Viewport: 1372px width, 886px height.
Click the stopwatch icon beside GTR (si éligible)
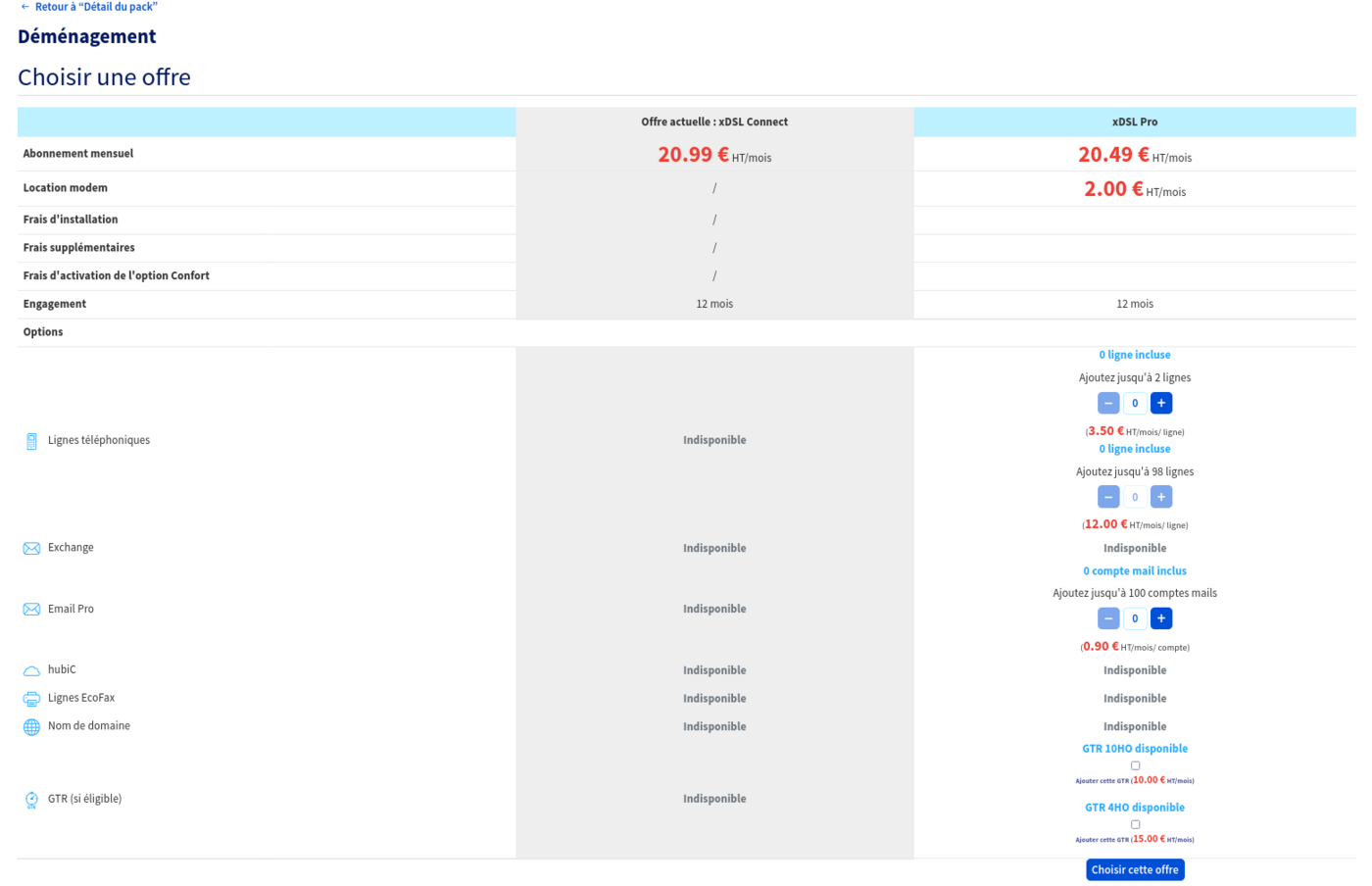tap(31, 800)
